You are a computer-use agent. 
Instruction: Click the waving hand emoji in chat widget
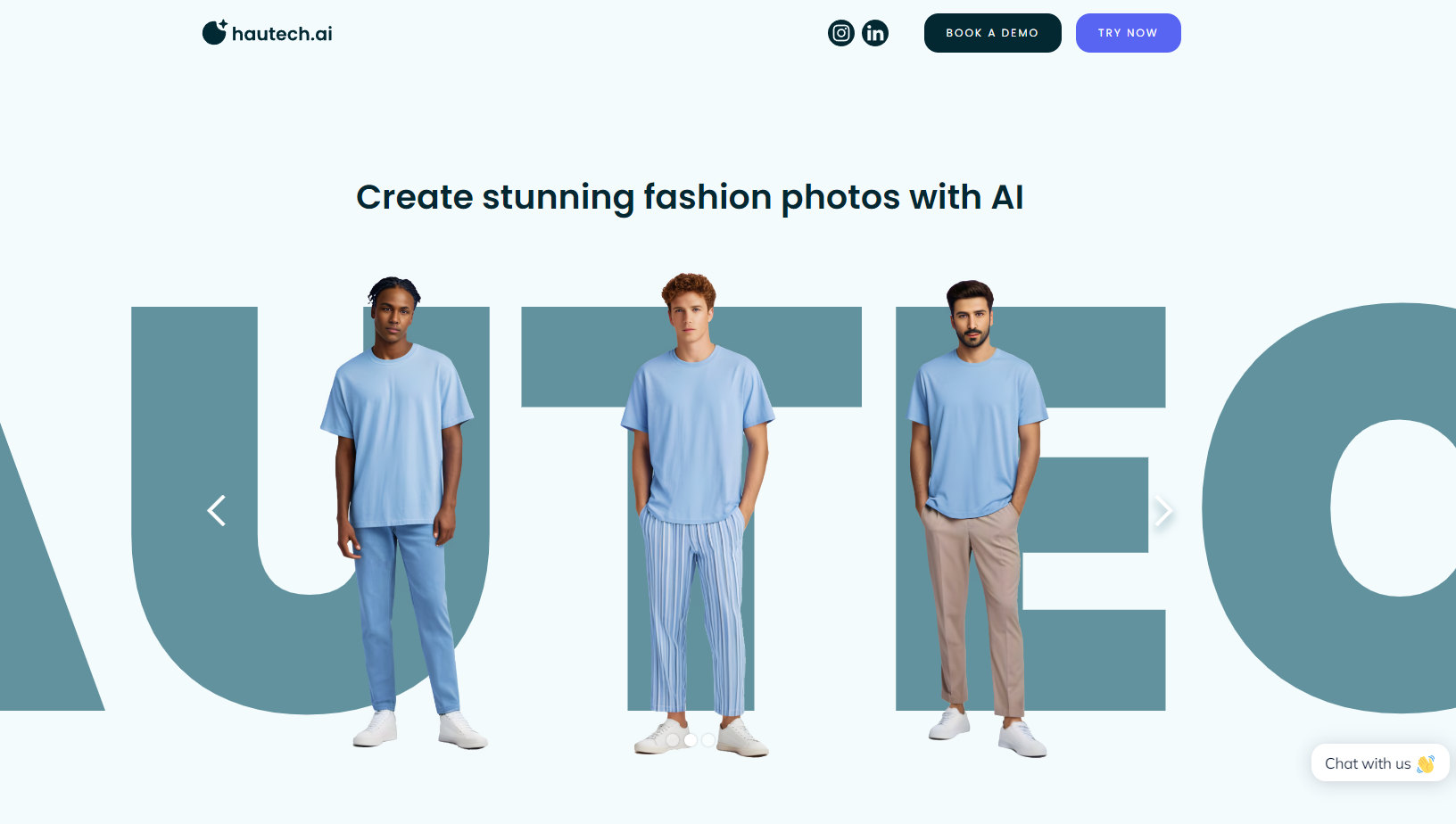pyautogui.click(x=1426, y=763)
